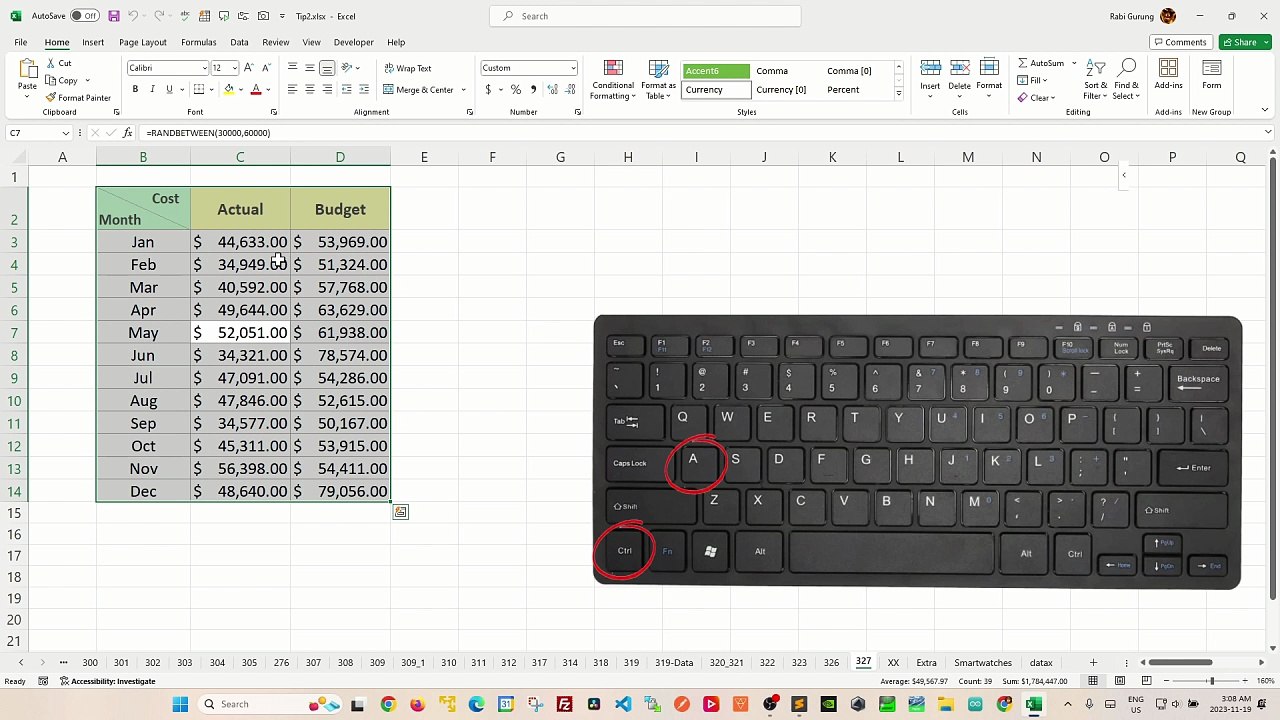1280x720 pixels.
Task: Click the Accessibility: Investigate status text
Action: tap(107, 681)
